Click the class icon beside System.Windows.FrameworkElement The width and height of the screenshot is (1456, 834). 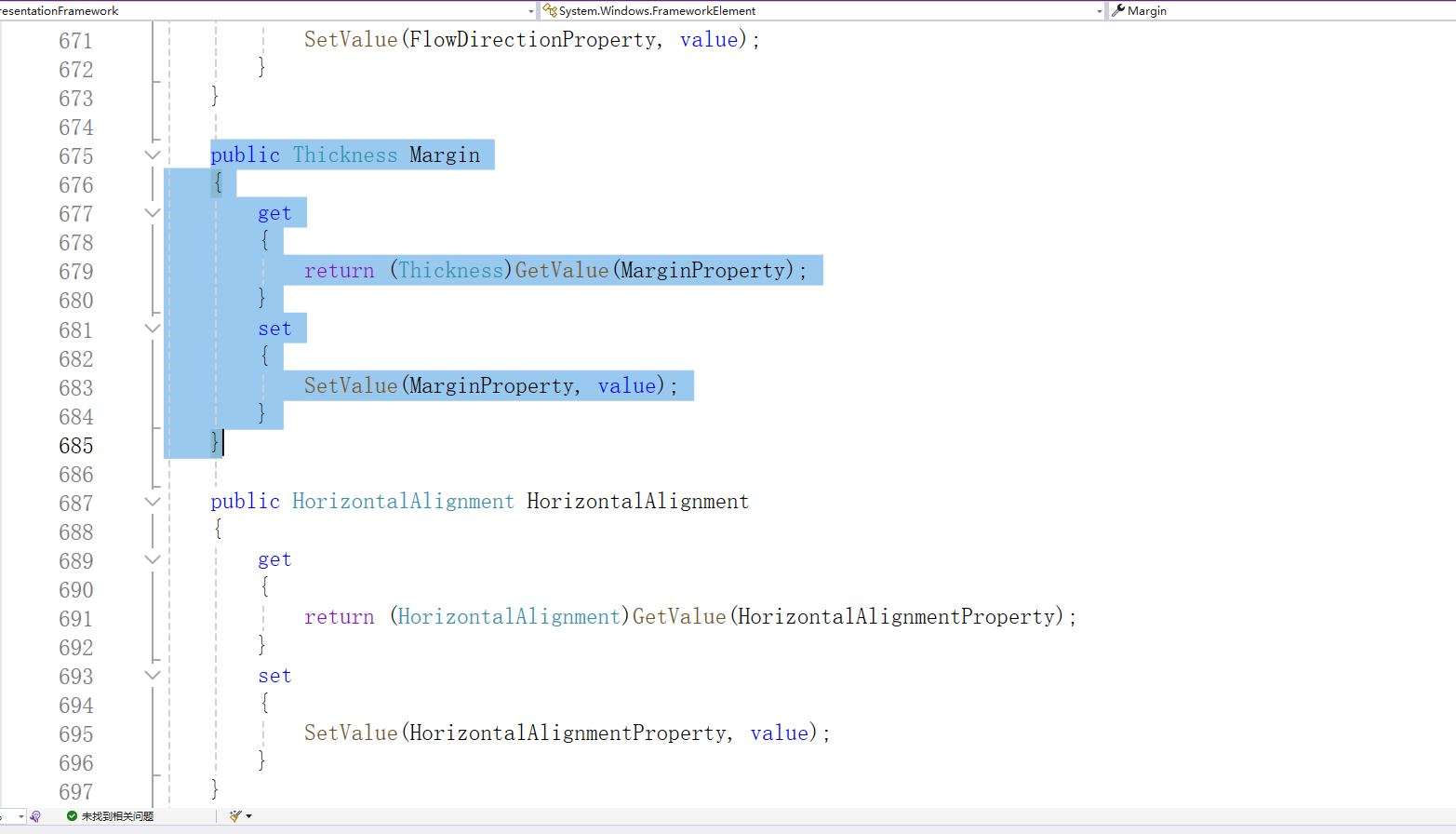(550, 10)
